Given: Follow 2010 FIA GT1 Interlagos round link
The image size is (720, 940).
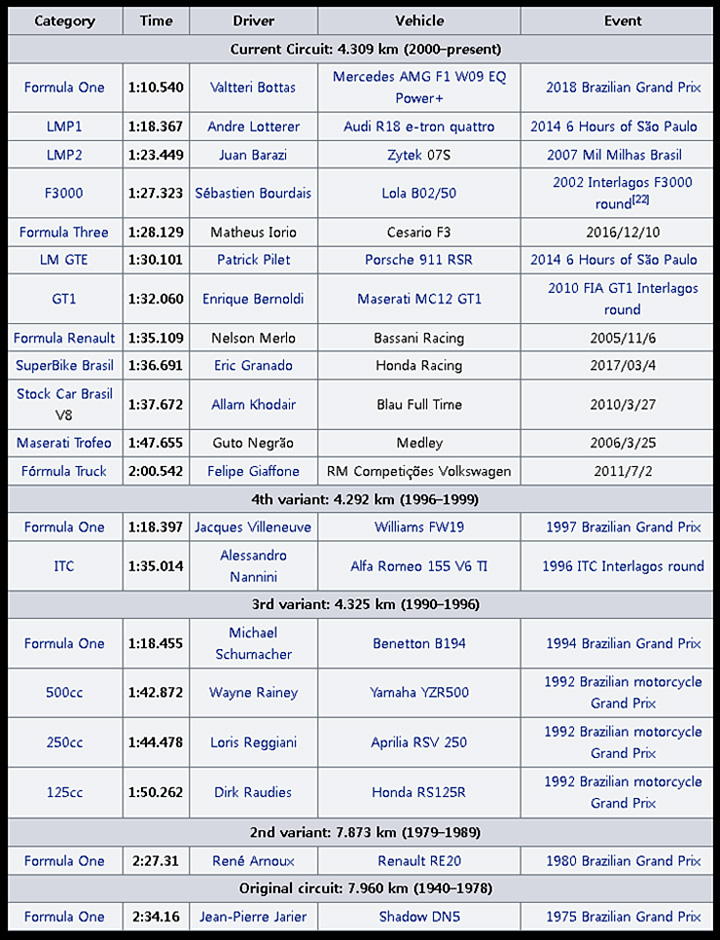Looking at the screenshot, I should click(x=623, y=299).
